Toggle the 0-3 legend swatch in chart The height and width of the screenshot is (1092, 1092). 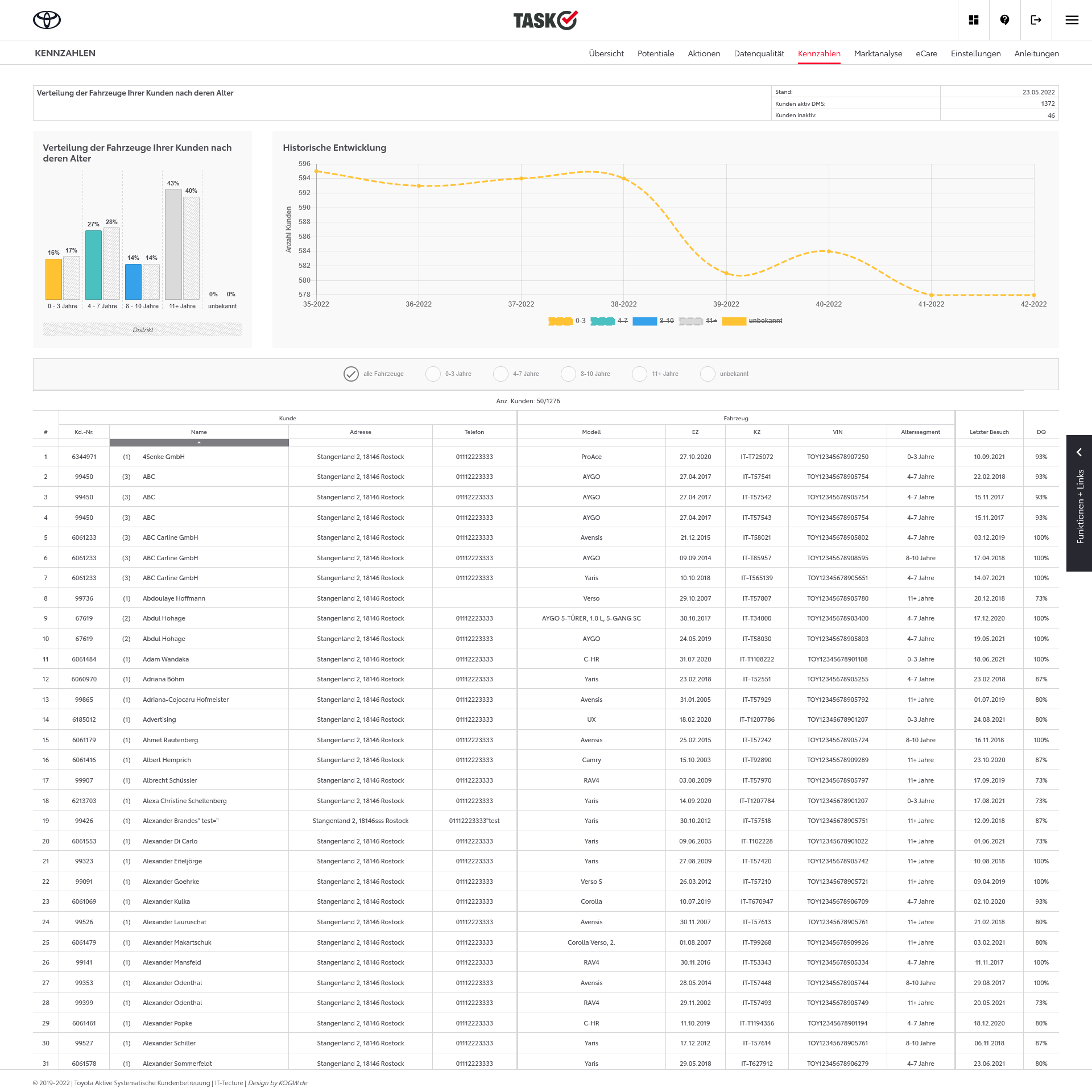[560, 321]
